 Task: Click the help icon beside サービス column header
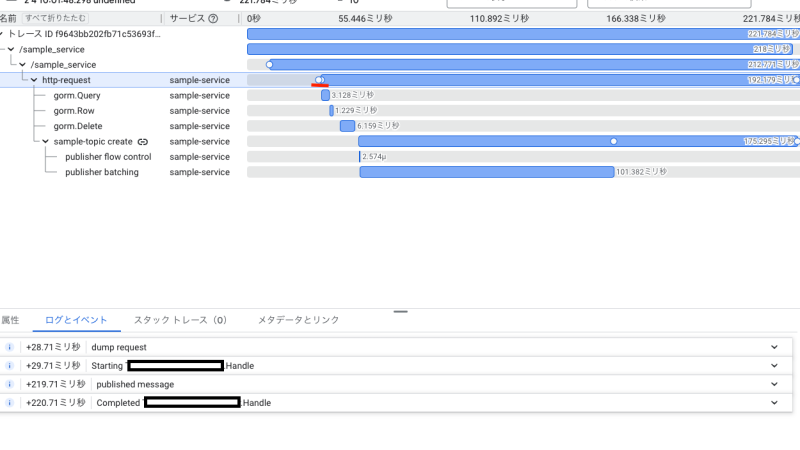click(x=213, y=18)
